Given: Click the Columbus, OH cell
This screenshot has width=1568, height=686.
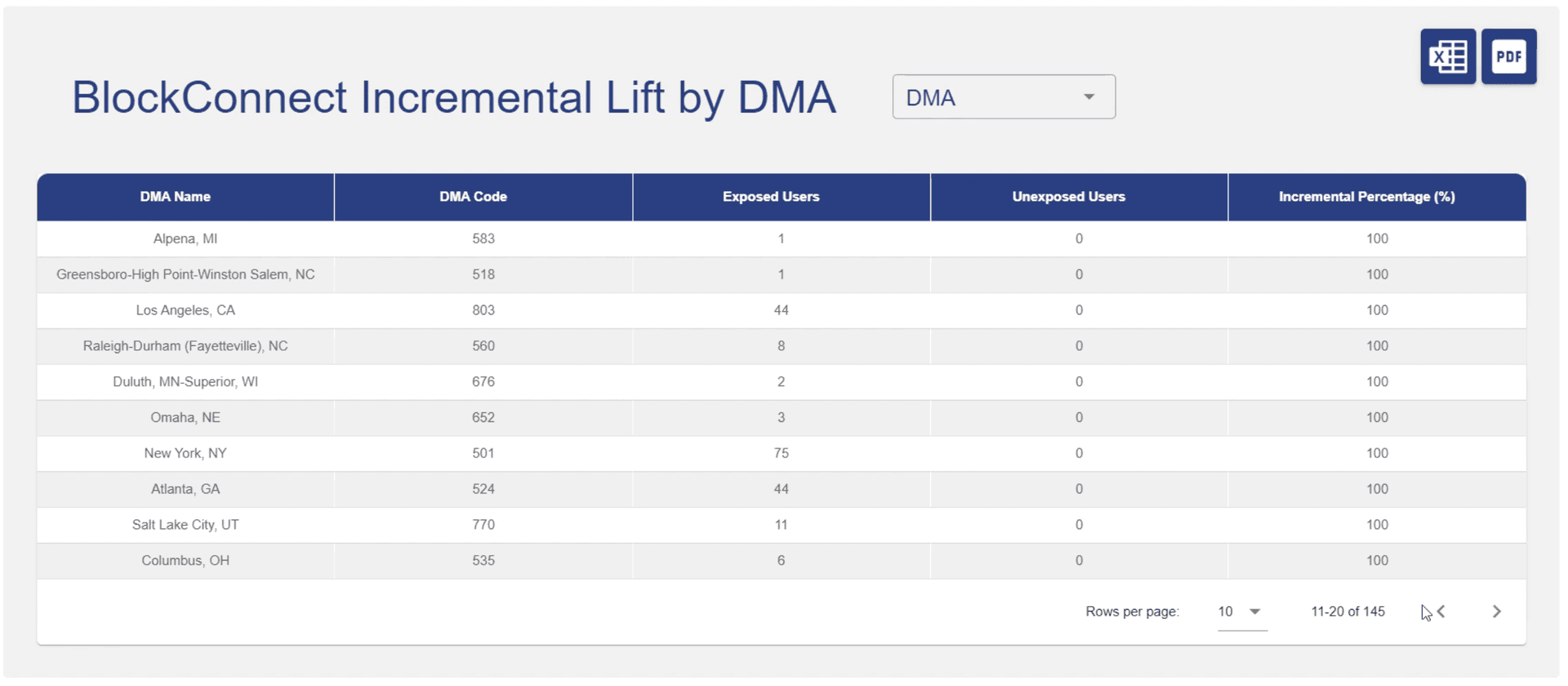Looking at the screenshot, I should [185, 561].
